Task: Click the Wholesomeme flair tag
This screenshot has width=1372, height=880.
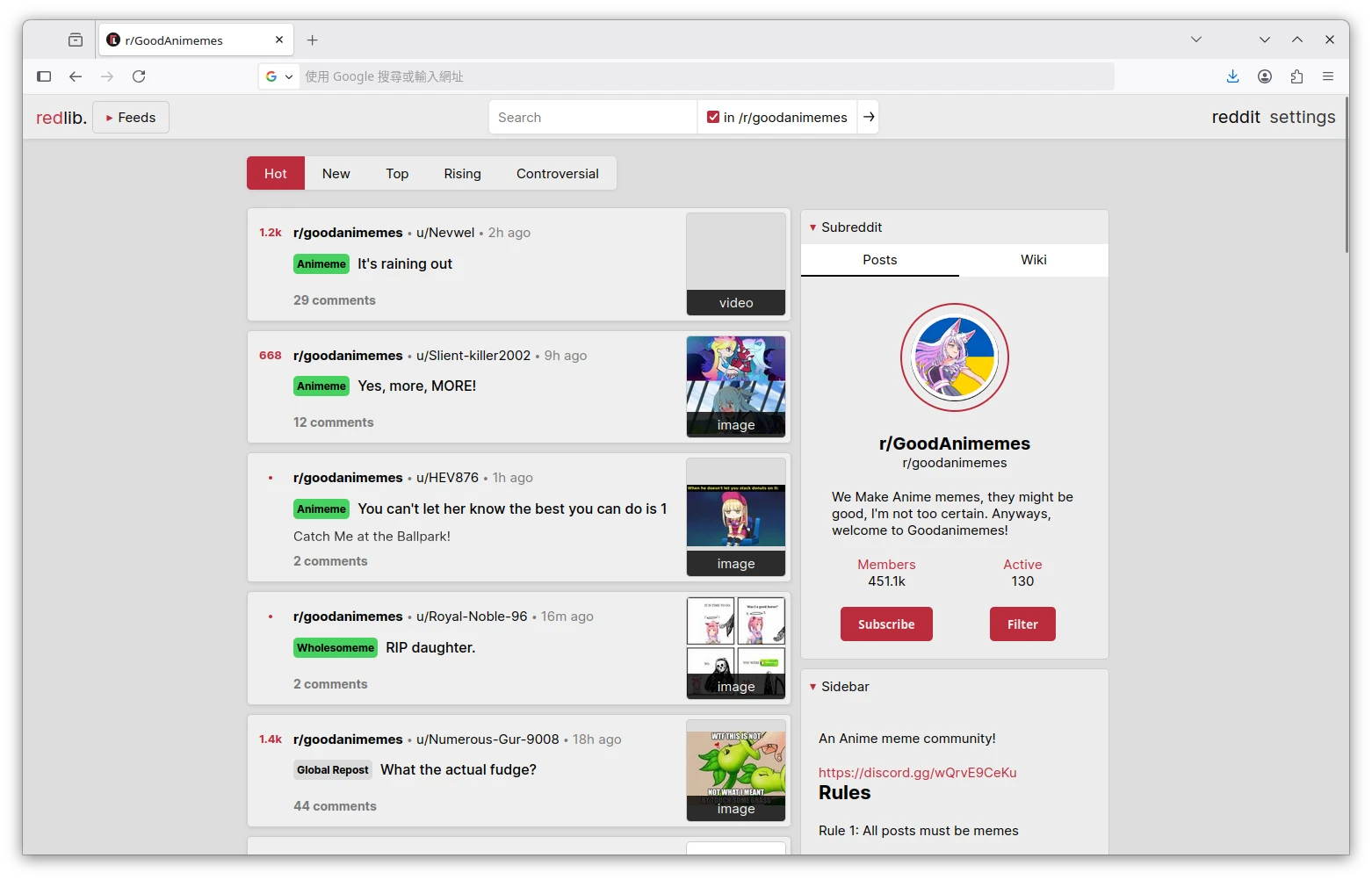Action: (336, 648)
